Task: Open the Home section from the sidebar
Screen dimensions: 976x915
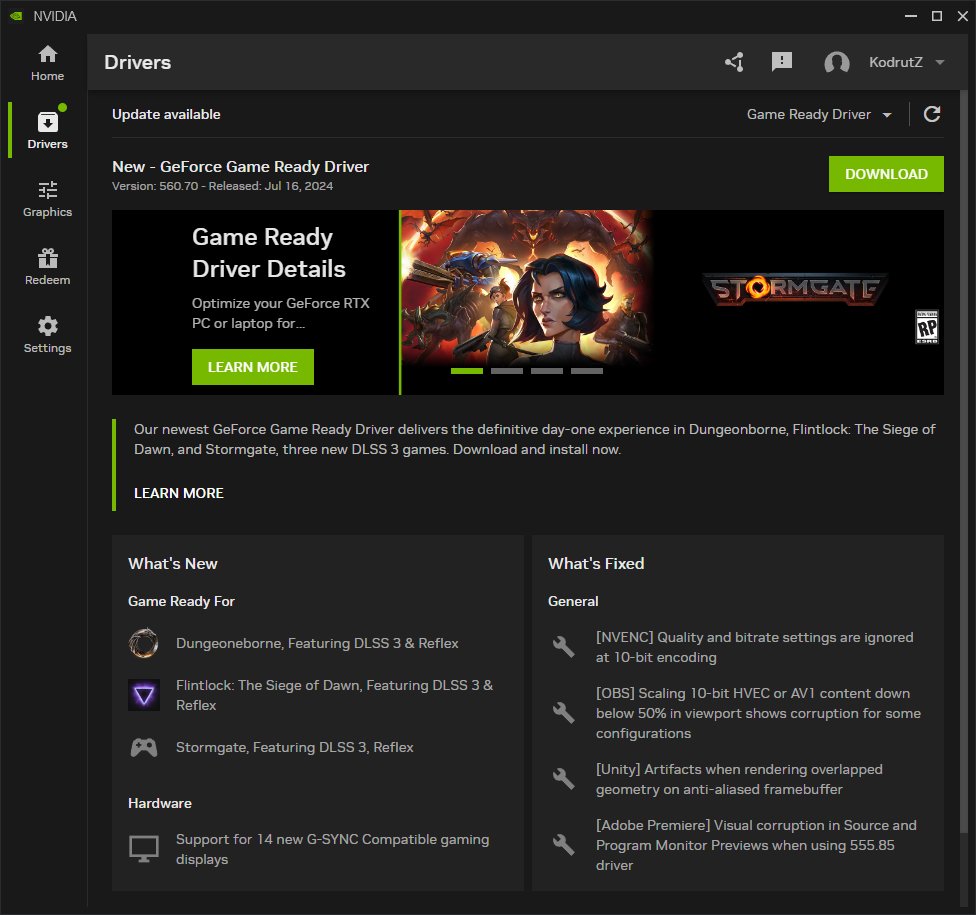Action: point(46,62)
